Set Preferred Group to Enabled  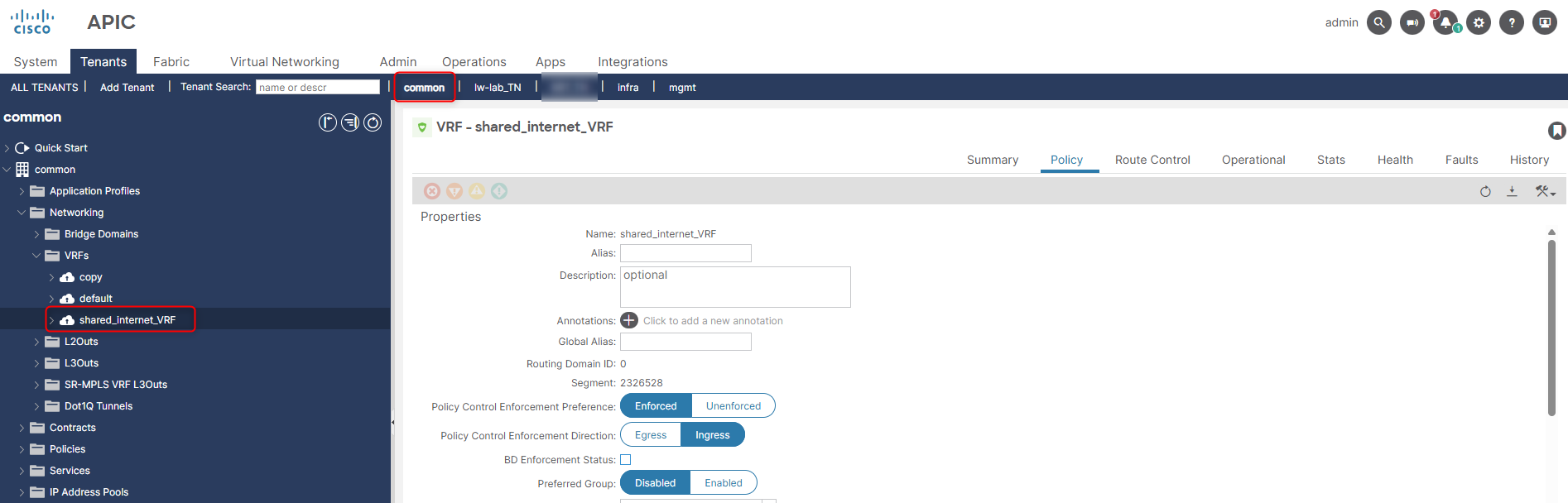coord(723,483)
